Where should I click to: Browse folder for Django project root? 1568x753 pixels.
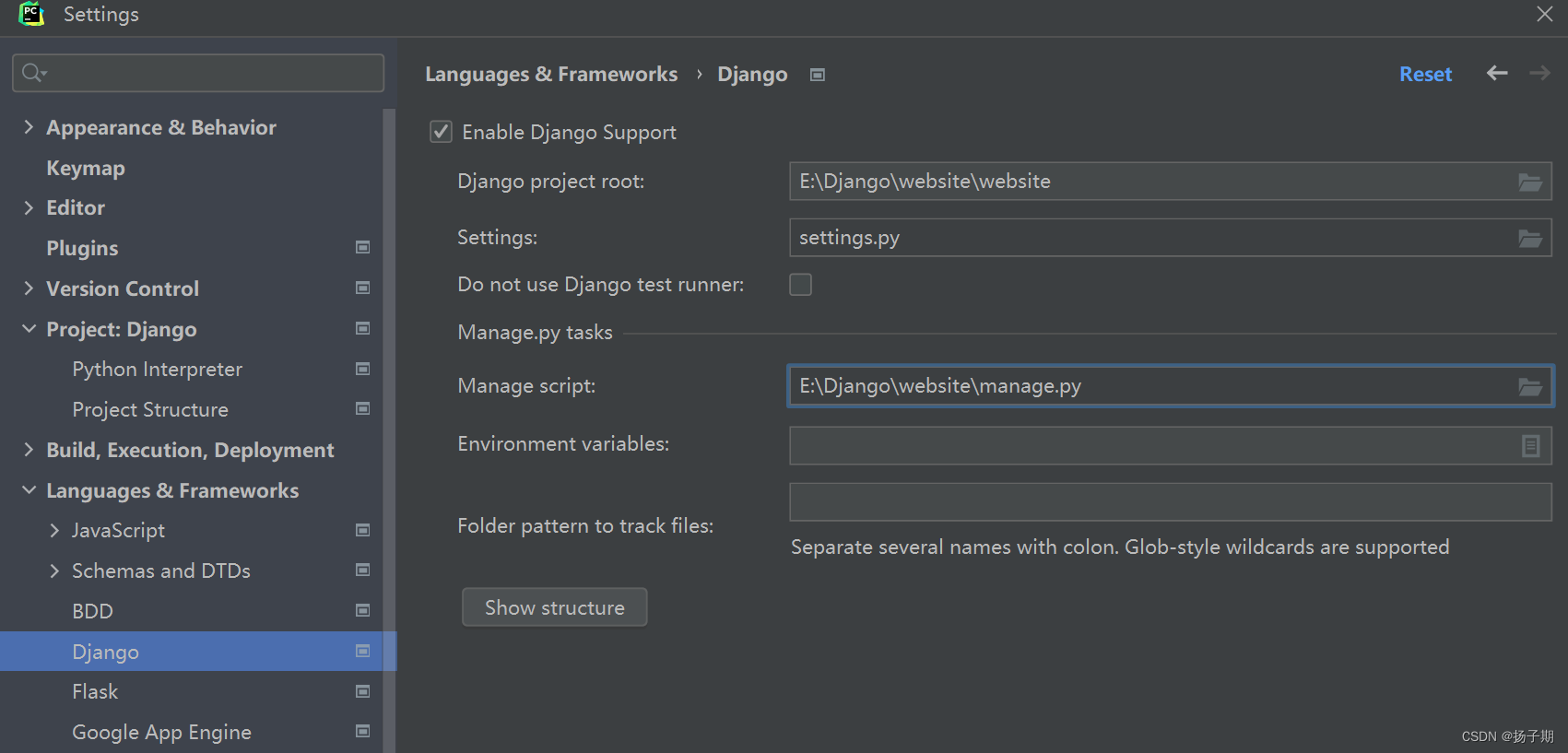coord(1530,182)
